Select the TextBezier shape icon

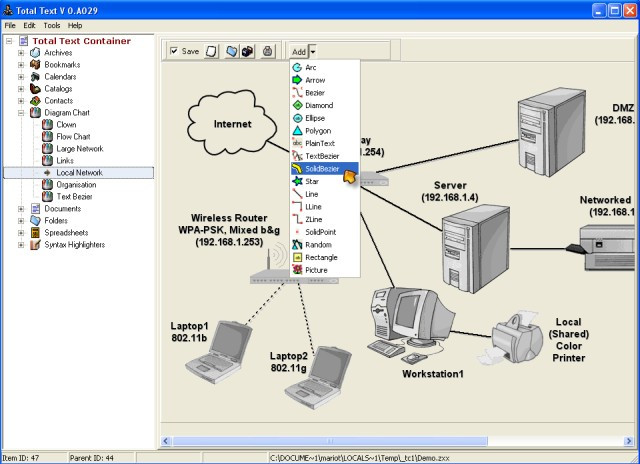(x=298, y=156)
